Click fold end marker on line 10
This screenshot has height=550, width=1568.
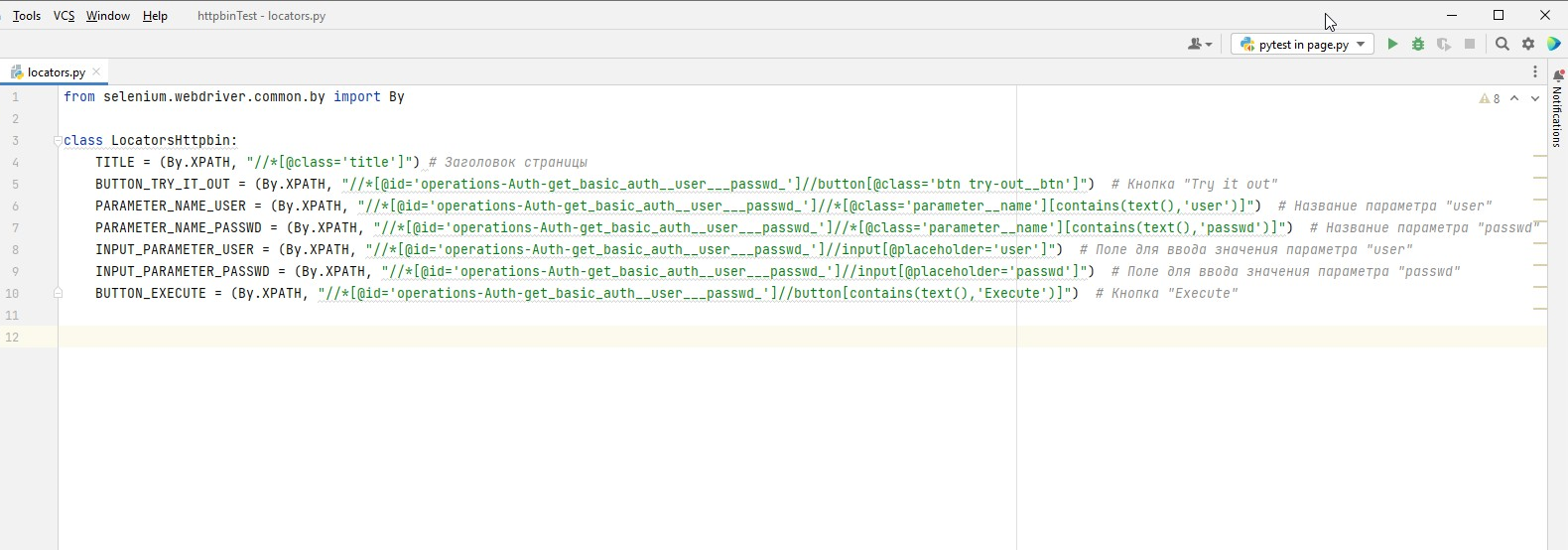tap(58, 293)
